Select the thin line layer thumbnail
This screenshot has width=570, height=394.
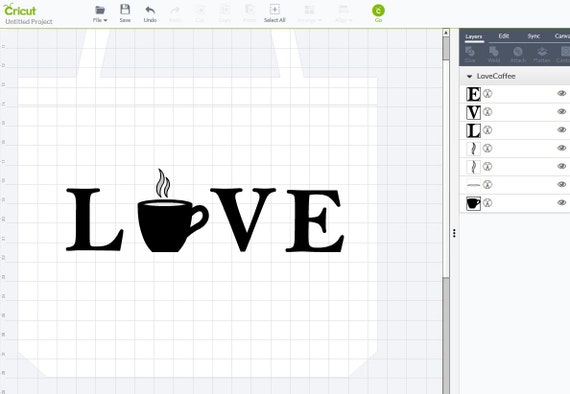click(473, 185)
